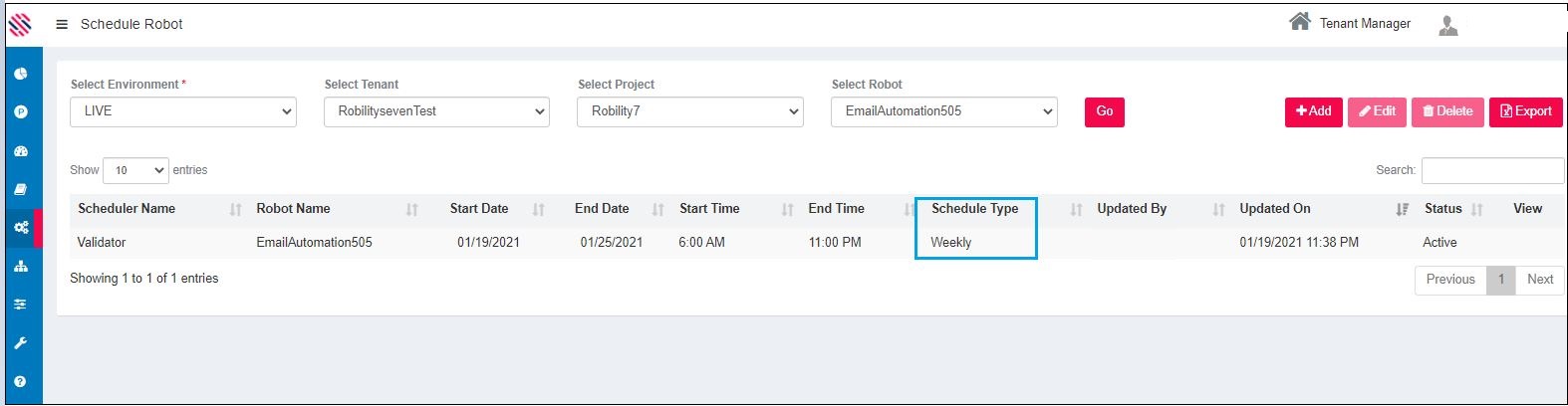1568x406 pixels.
Task: Click the wrench tools icon in the sidebar
Action: pos(21,343)
